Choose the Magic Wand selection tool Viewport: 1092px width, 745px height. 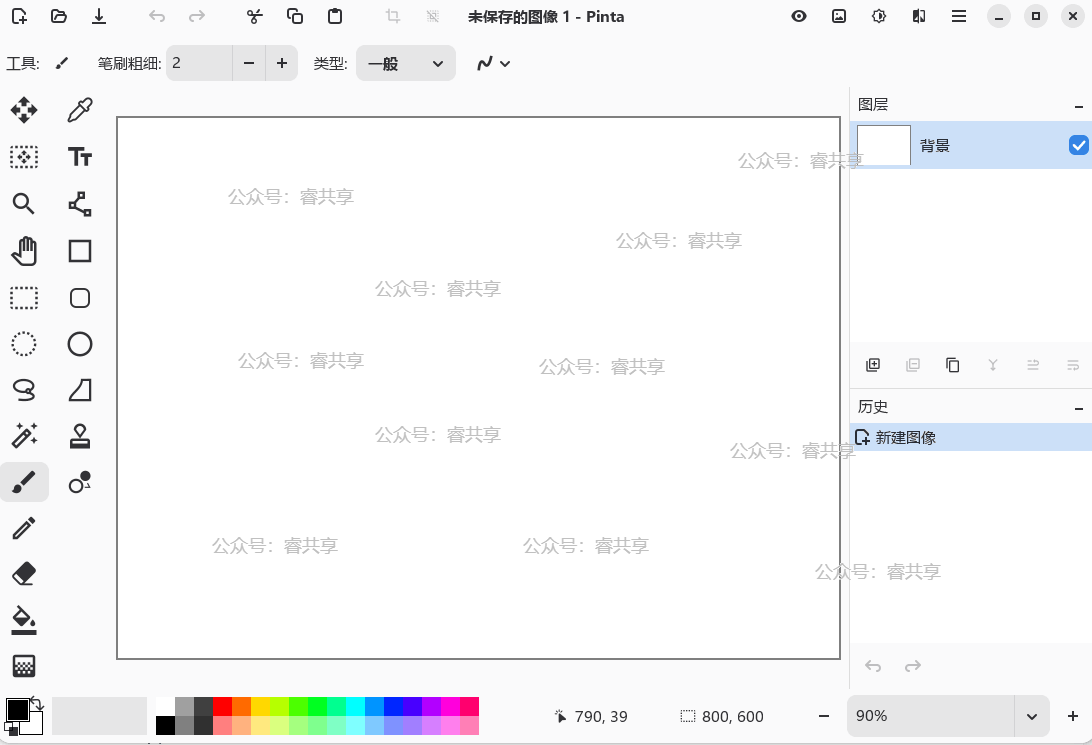(x=24, y=436)
